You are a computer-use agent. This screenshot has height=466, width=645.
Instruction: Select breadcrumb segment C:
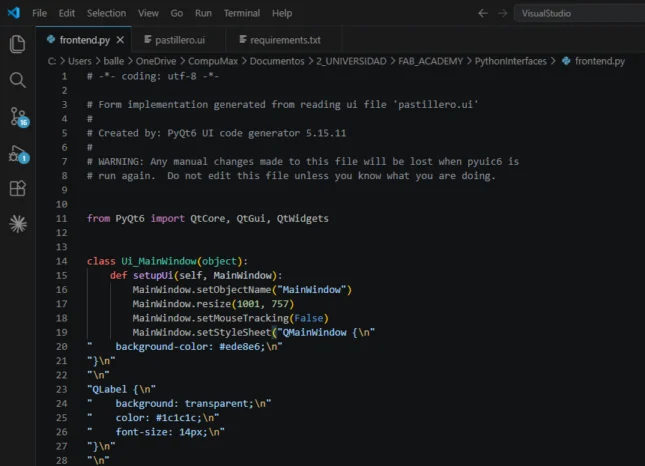click(52, 61)
